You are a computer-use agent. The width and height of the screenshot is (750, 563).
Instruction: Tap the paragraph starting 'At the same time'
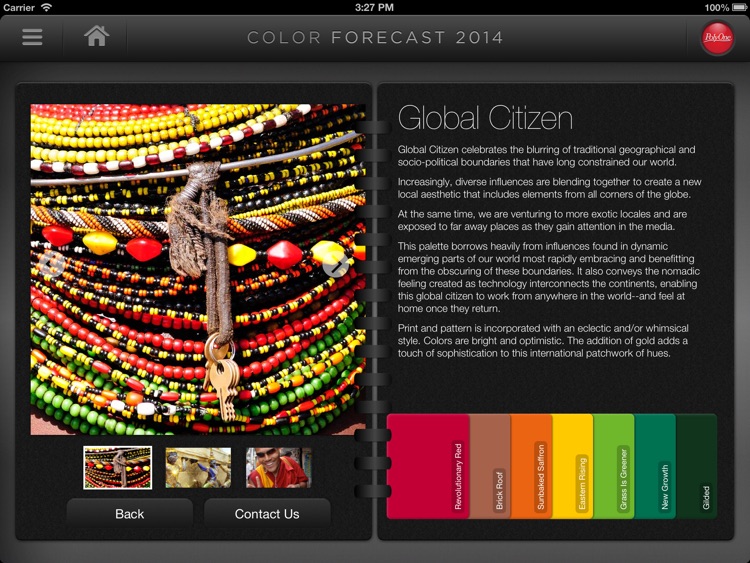(x=542, y=220)
